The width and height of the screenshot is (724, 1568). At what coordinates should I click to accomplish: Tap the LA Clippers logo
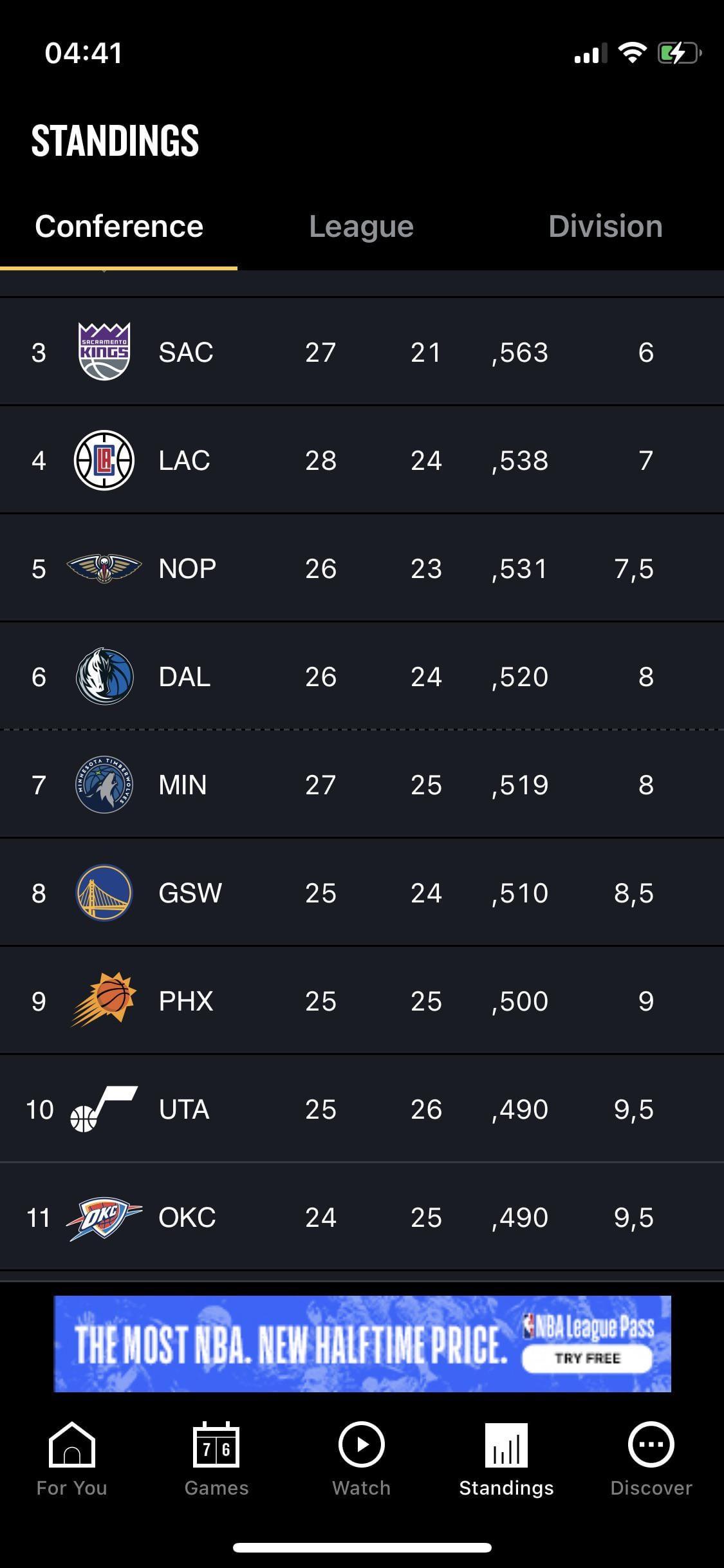click(104, 460)
